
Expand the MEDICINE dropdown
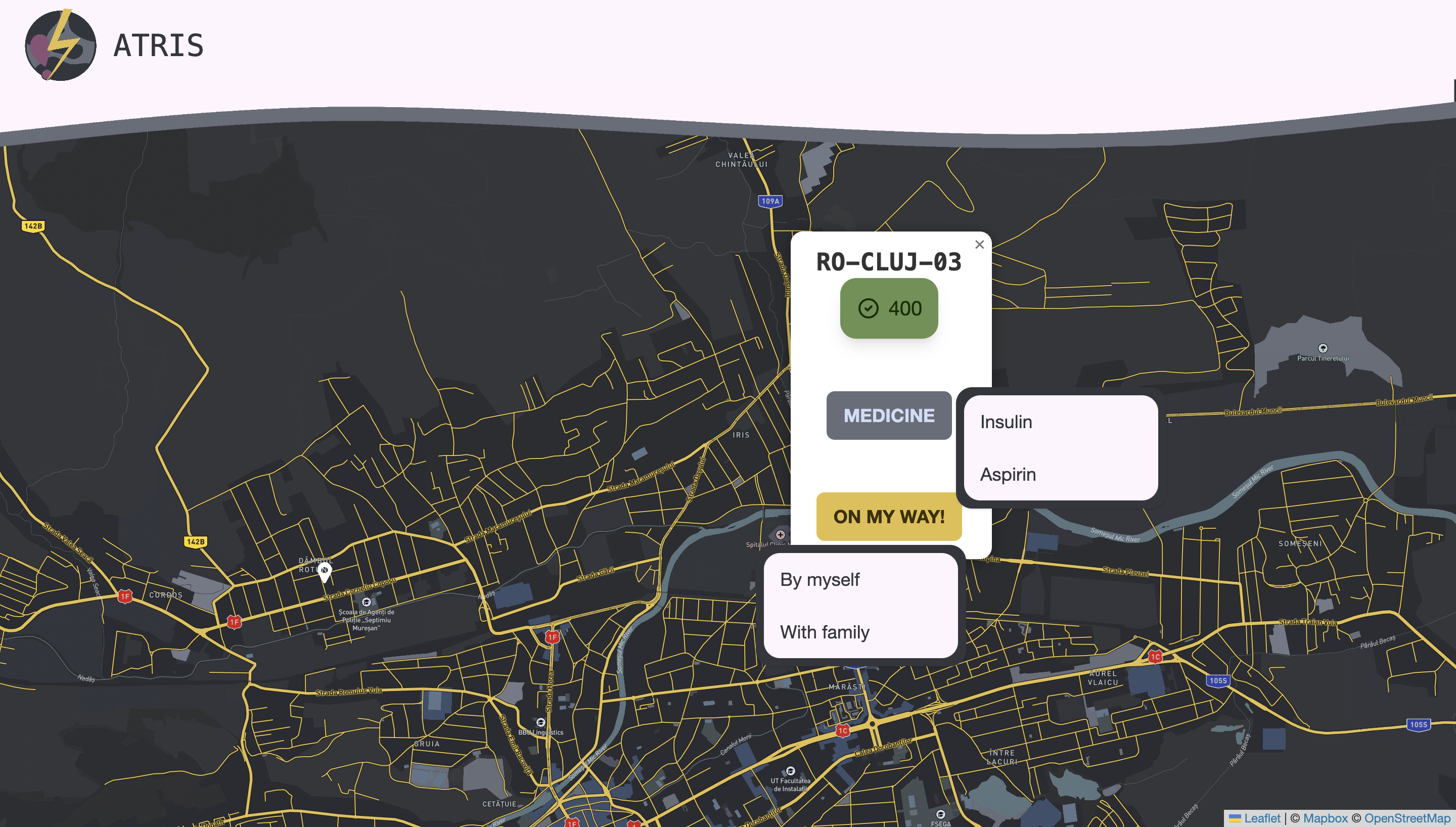(x=889, y=415)
